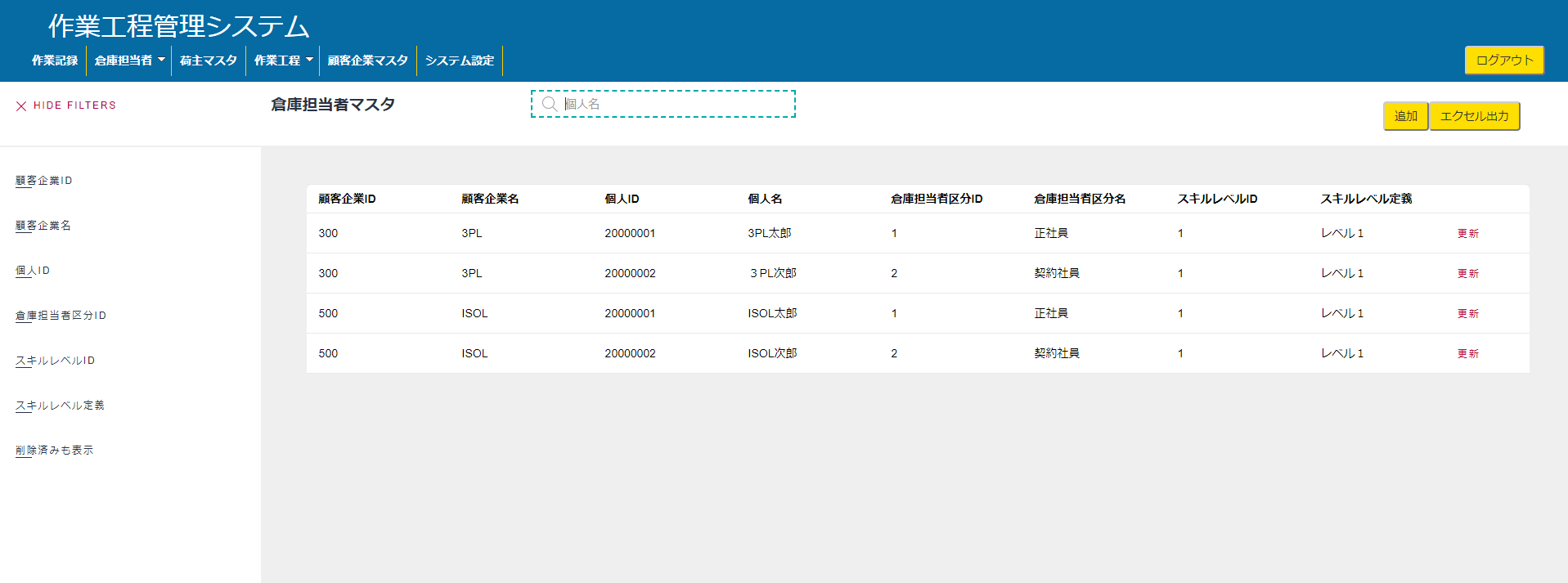1568x583 pixels.
Task: Select the 個人ID filter field
Action: [33, 271]
